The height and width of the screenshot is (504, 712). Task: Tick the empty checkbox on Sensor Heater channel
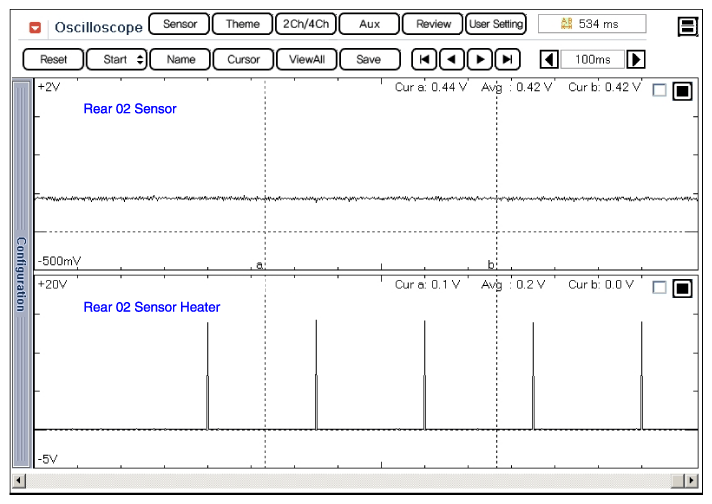point(659,289)
